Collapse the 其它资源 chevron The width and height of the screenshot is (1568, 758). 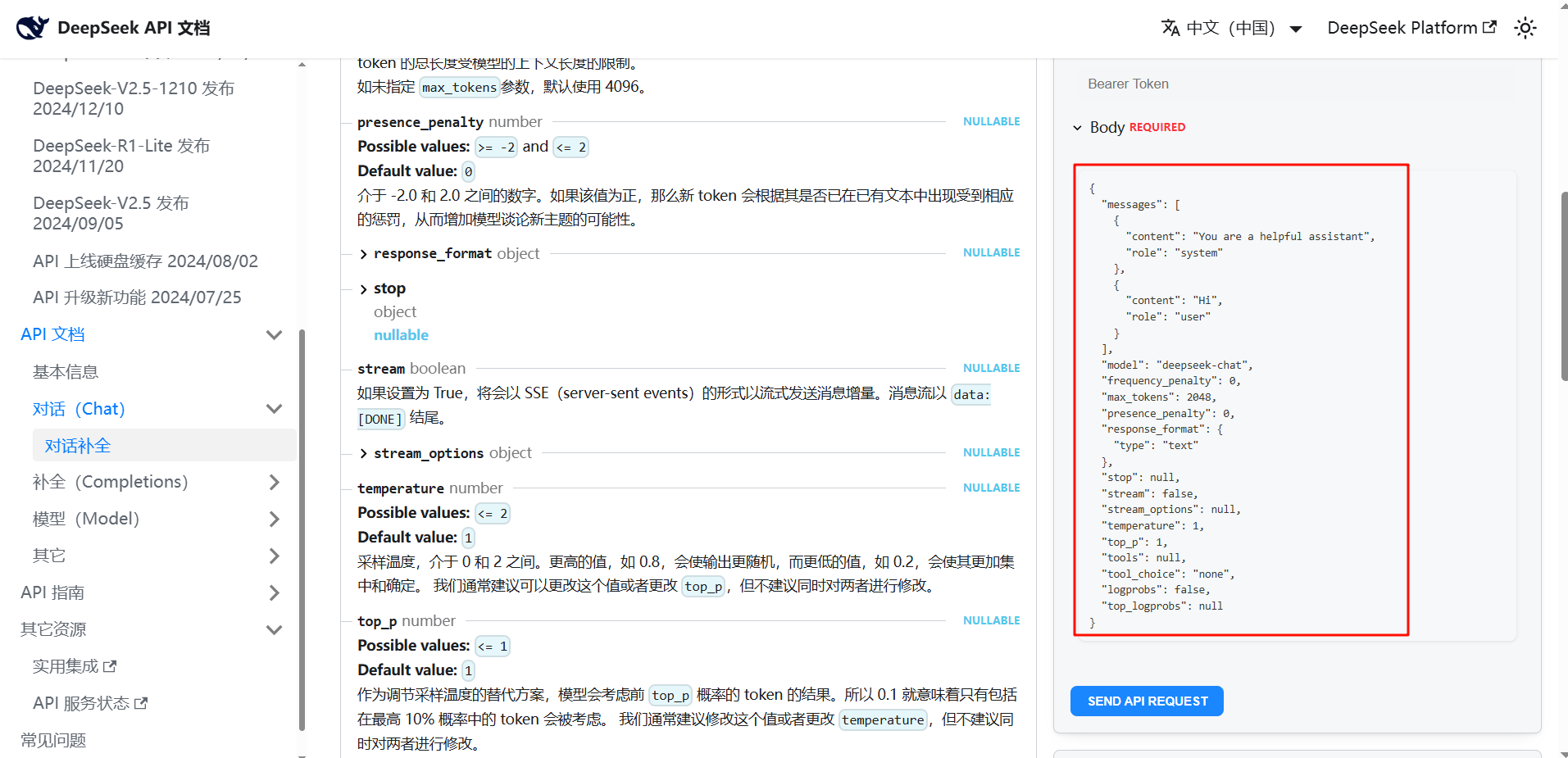(x=275, y=629)
